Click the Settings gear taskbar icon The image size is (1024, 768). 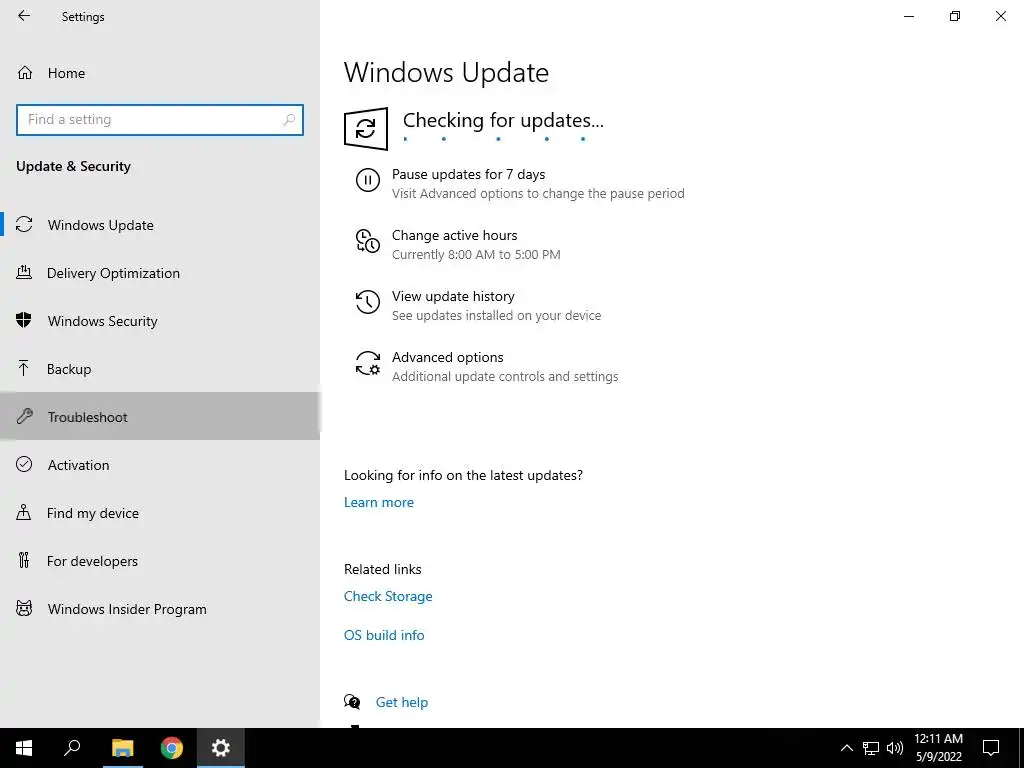coord(221,748)
